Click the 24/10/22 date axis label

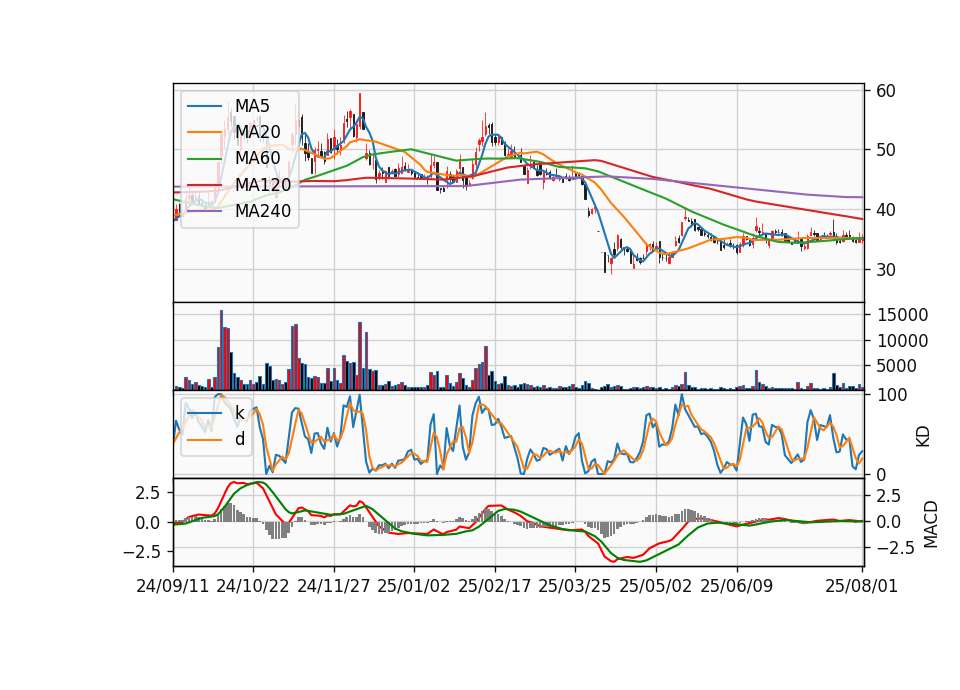point(253,586)
